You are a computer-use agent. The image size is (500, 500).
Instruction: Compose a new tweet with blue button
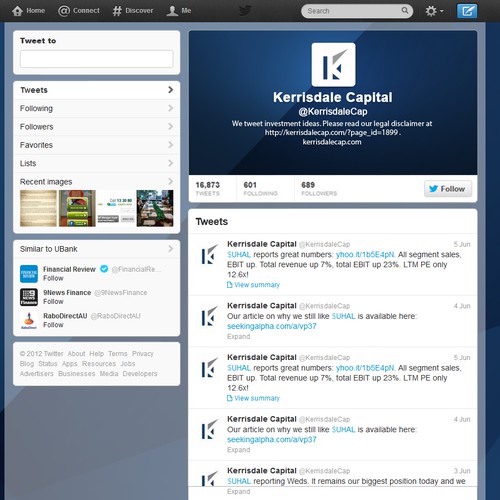point(467,11)
